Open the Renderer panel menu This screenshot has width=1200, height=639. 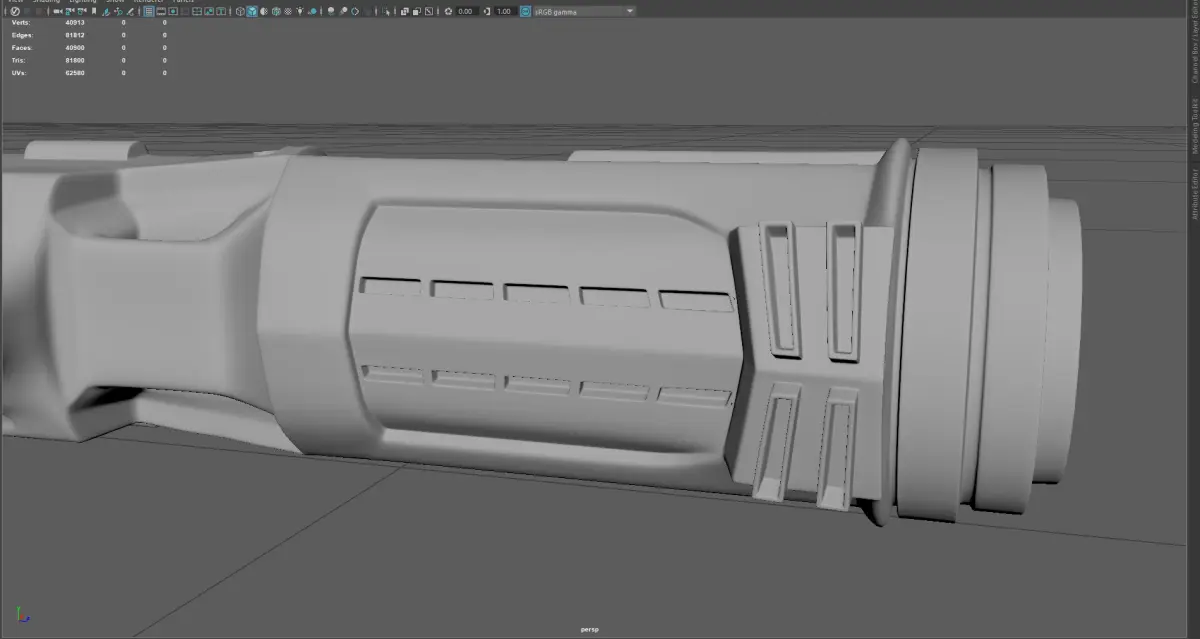pyautogui.click(x=147, y=1)
